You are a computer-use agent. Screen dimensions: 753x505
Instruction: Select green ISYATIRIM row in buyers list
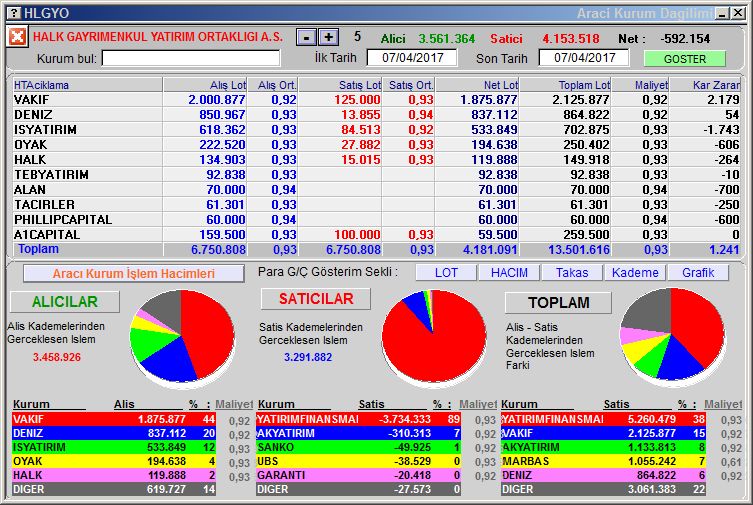point(114,447)
